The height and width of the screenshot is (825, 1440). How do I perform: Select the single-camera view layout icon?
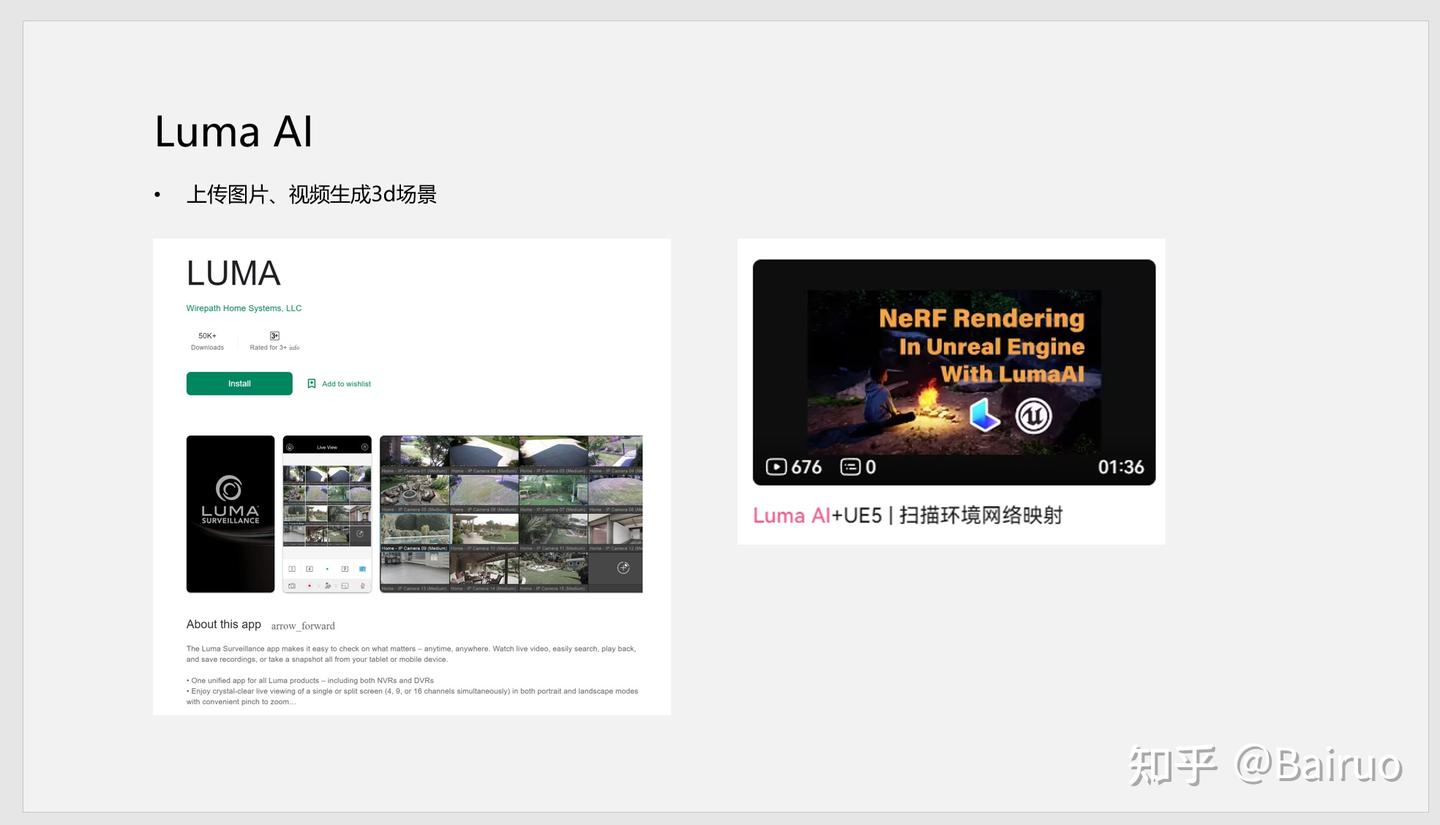[291, 567]
